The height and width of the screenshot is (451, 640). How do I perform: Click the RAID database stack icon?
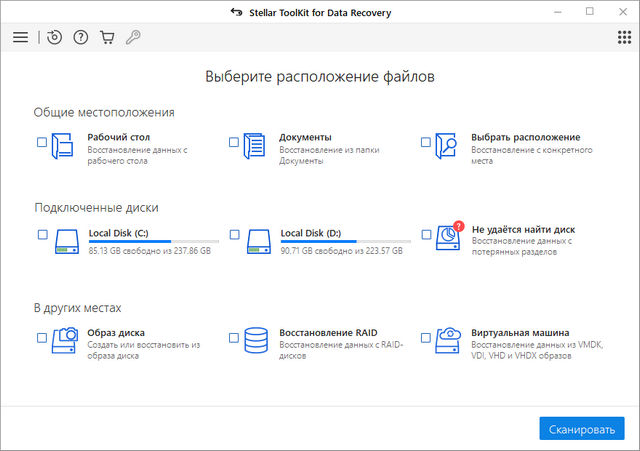(x=256, y=340)
